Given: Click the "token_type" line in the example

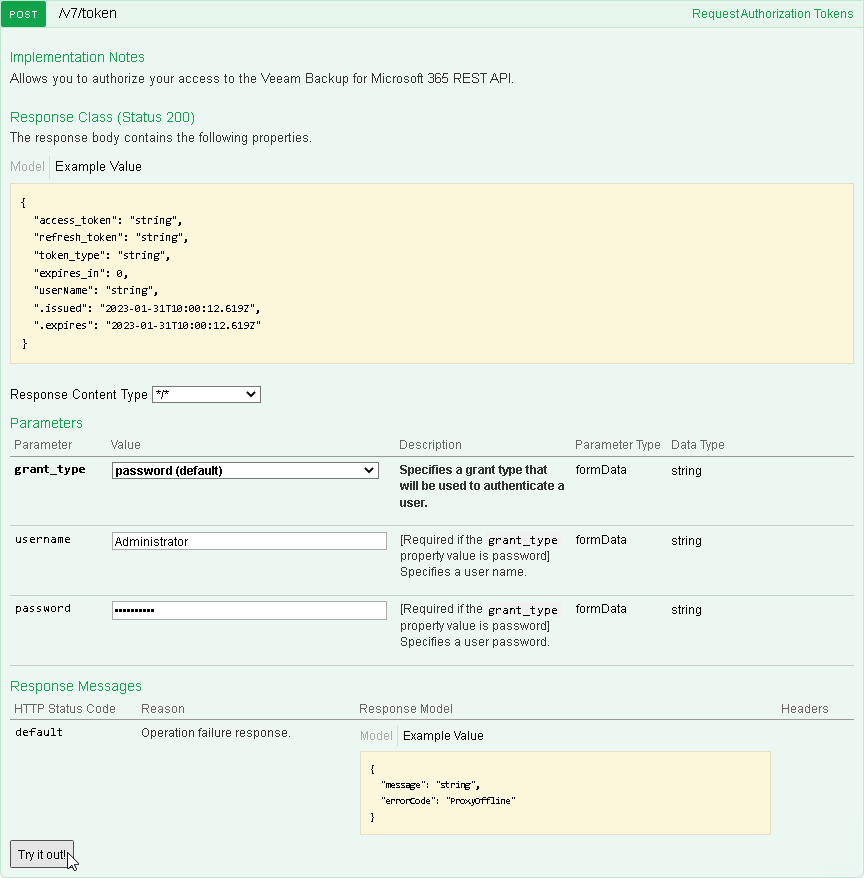Looking at the screenshot, I should point(102,255).
